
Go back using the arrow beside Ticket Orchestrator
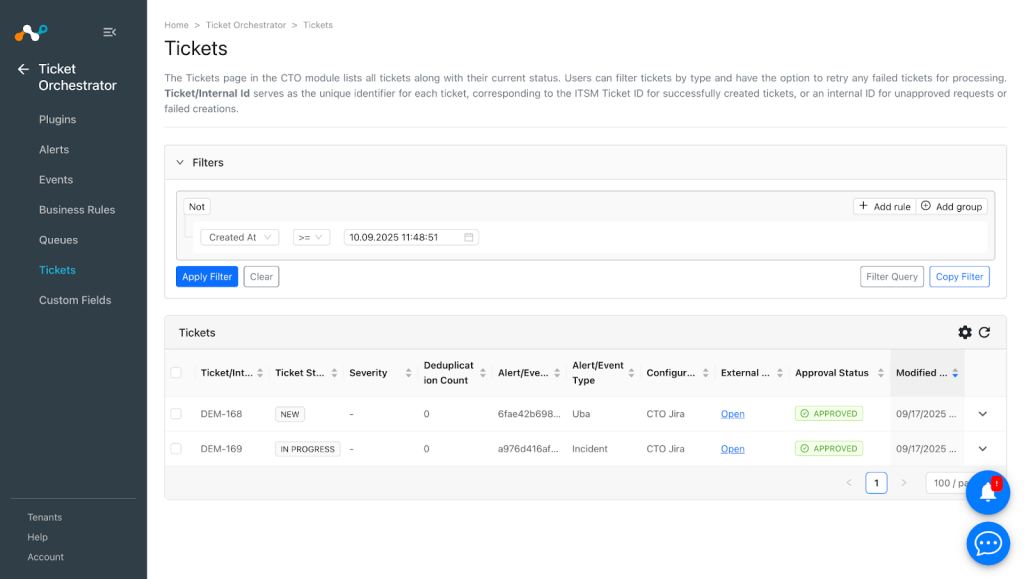pos(24,69)
